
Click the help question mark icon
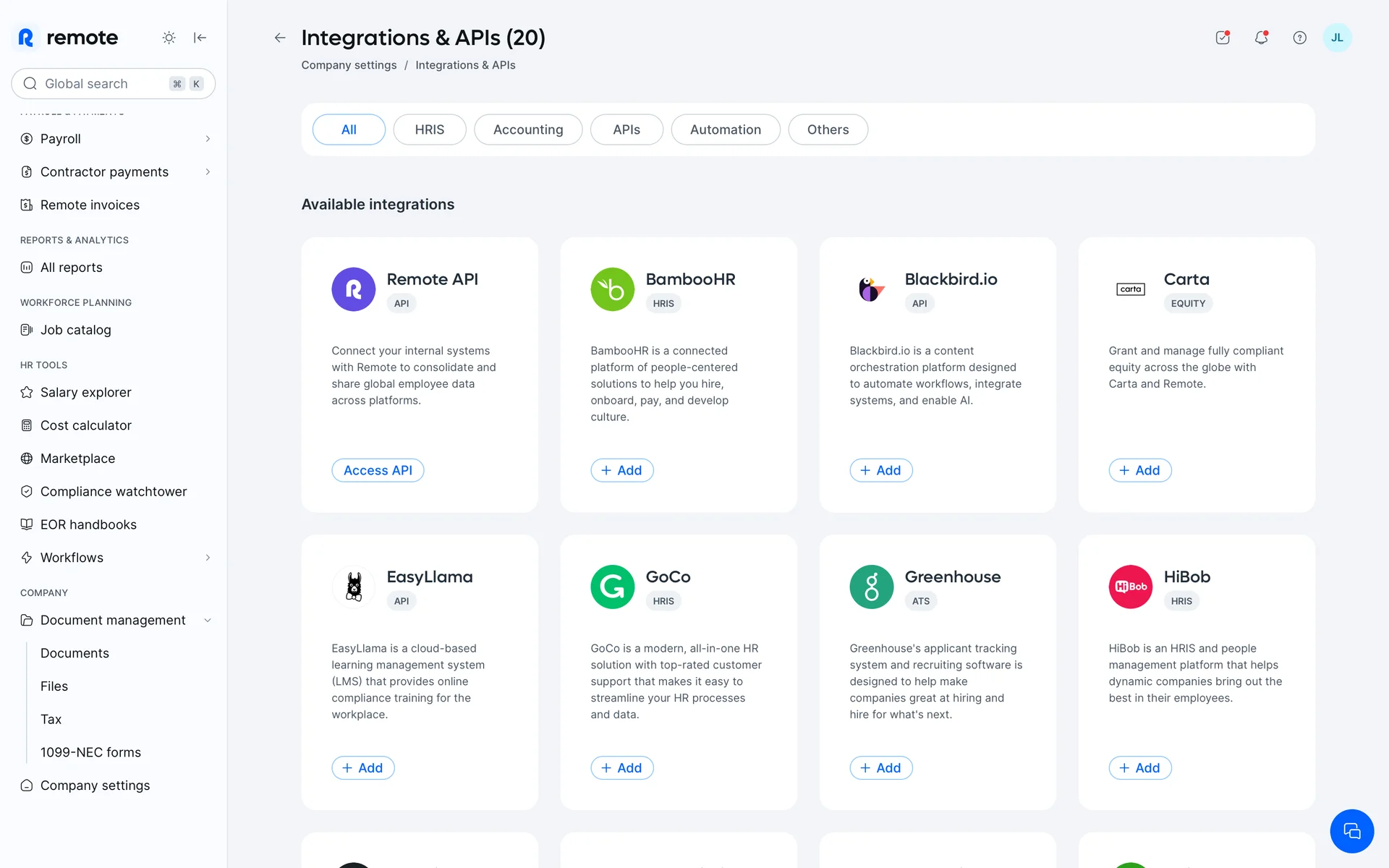(1299, 38)
